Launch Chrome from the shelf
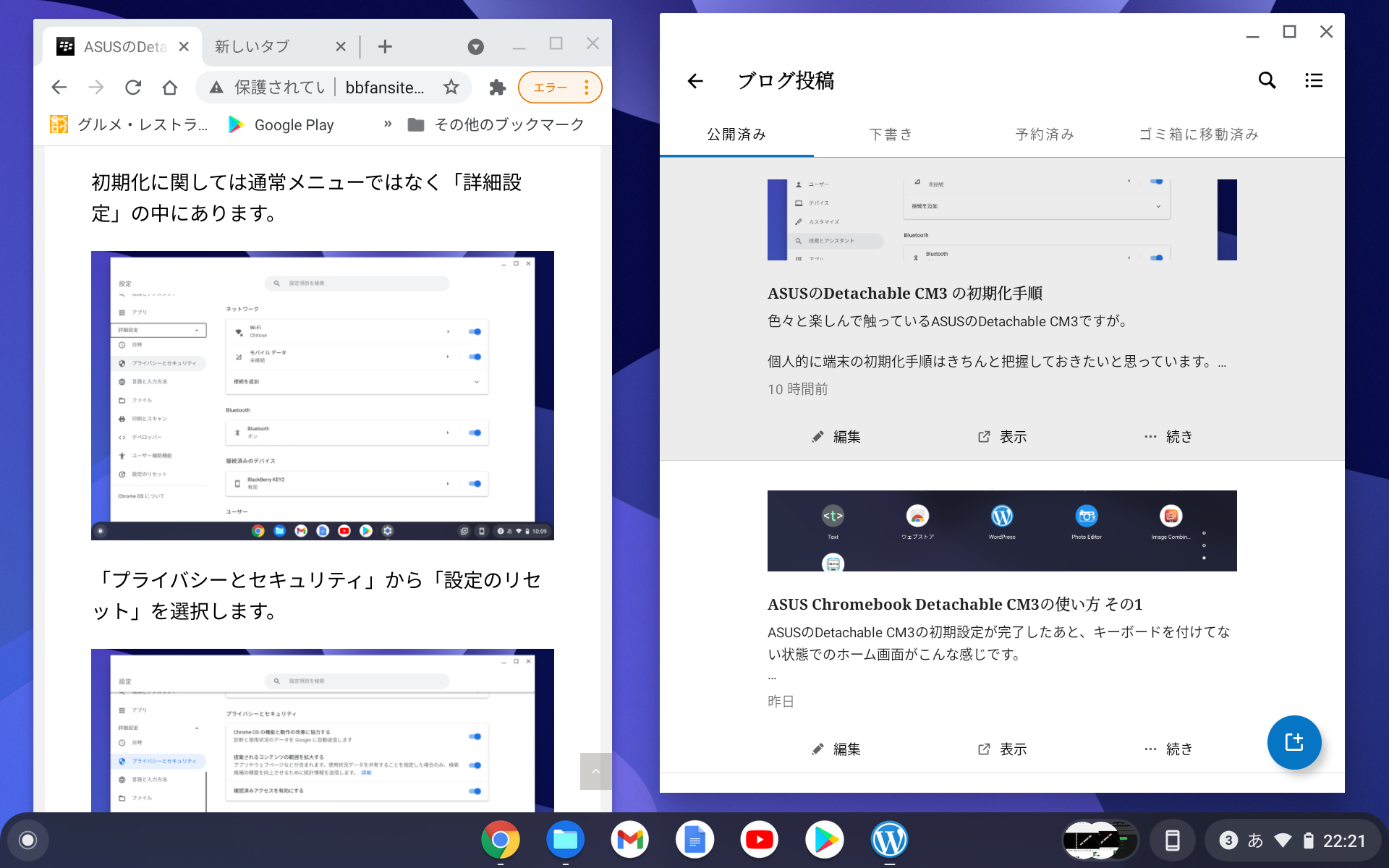The image size is (1389, 868). coord(500,840)
